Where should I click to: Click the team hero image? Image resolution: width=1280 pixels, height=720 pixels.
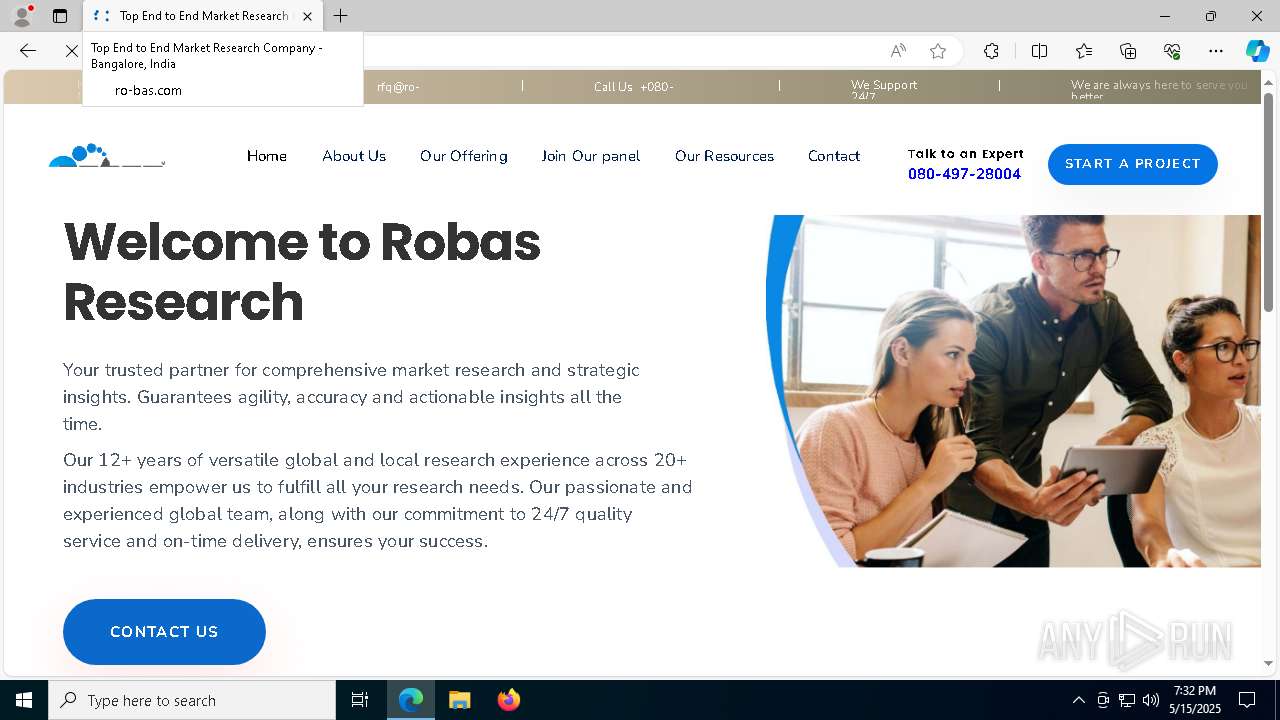pyautogui.click(x=1013, y=391)
